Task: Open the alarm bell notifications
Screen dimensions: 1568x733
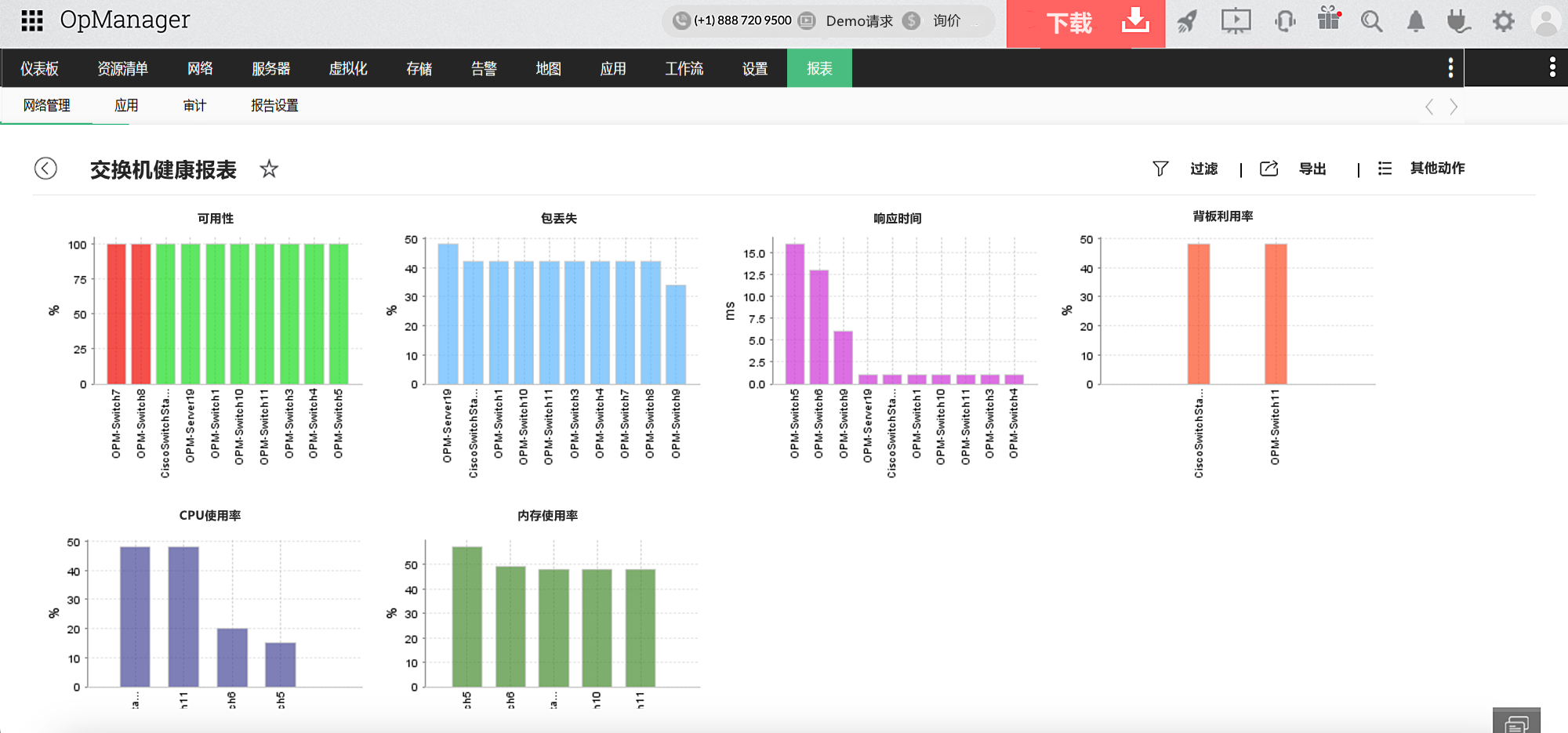Action: tap(1415, 21)
